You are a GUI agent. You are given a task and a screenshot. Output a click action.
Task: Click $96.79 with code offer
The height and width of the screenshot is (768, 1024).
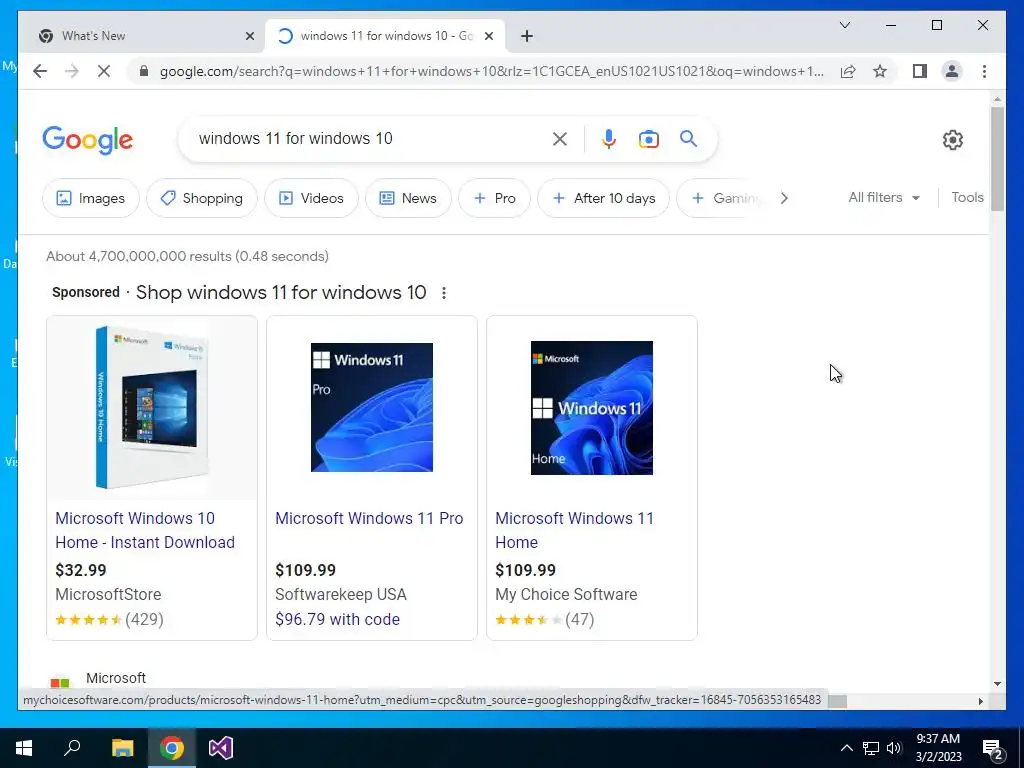click(x=337, y=619)
